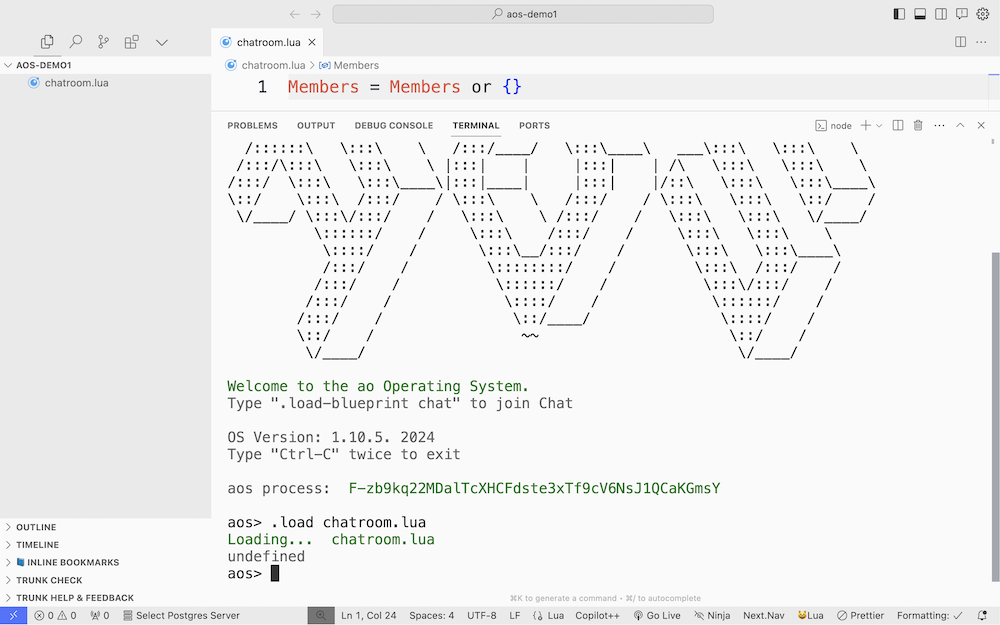Open the Search view in the sidebar

pos(75,42)
